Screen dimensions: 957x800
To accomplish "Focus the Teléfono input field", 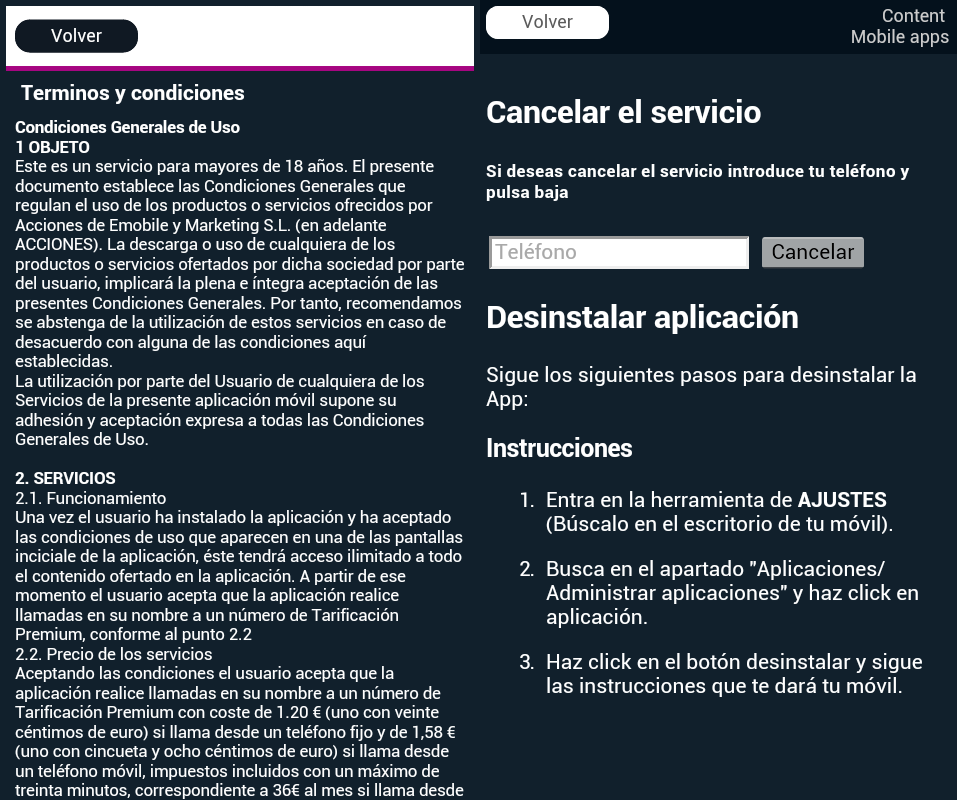I will tap(619, 252).
